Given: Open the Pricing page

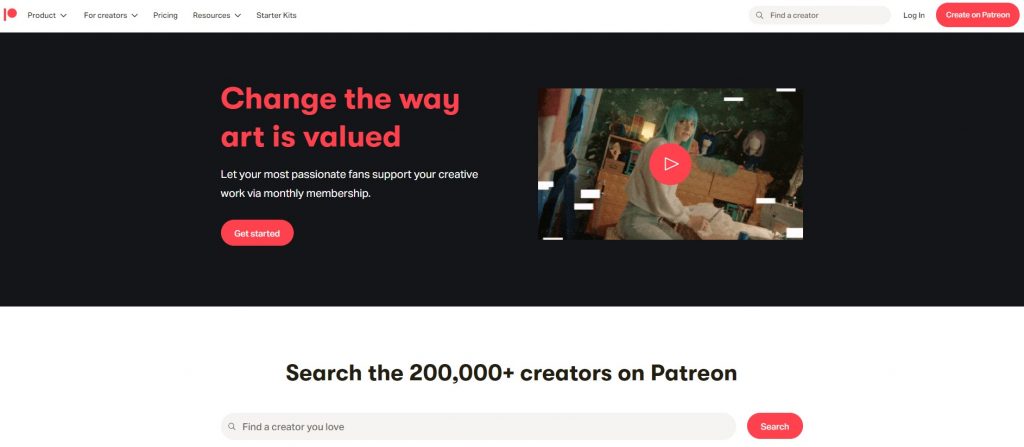Looking at the screenshot, I should [x=165, y=15].
